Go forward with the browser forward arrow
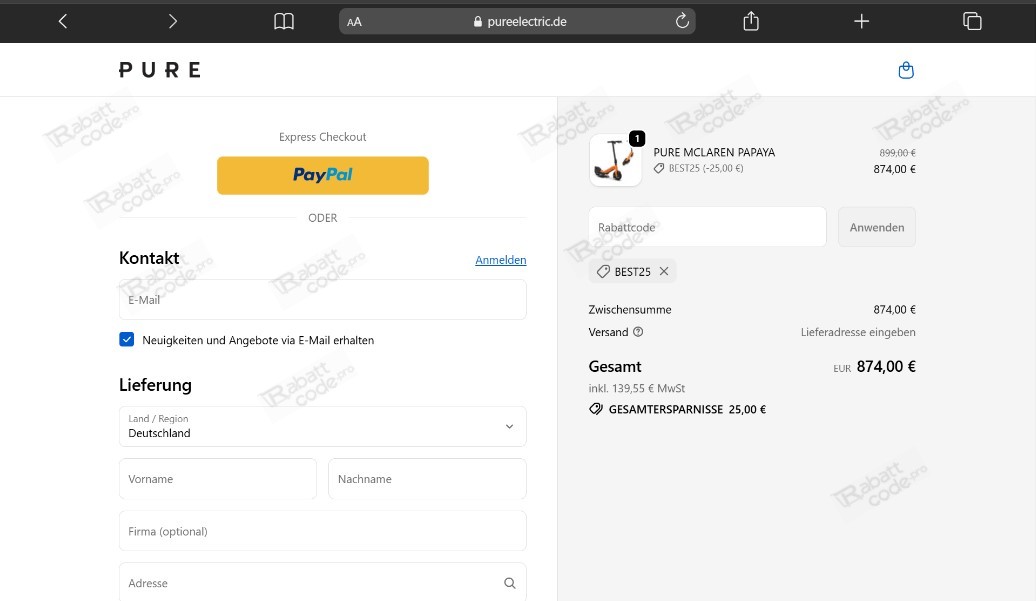 click(x=173, y=21)
